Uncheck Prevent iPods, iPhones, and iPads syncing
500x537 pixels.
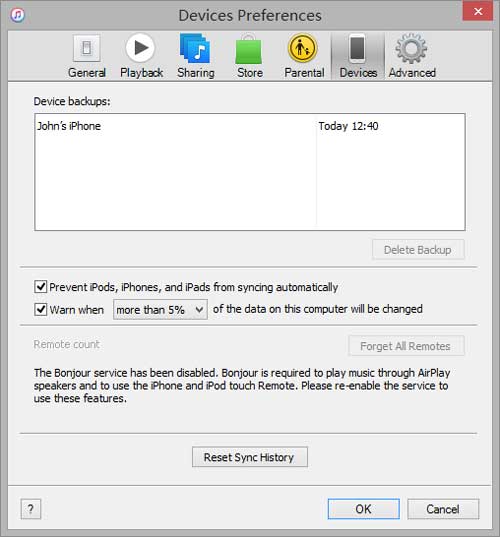tap(41, 287)
